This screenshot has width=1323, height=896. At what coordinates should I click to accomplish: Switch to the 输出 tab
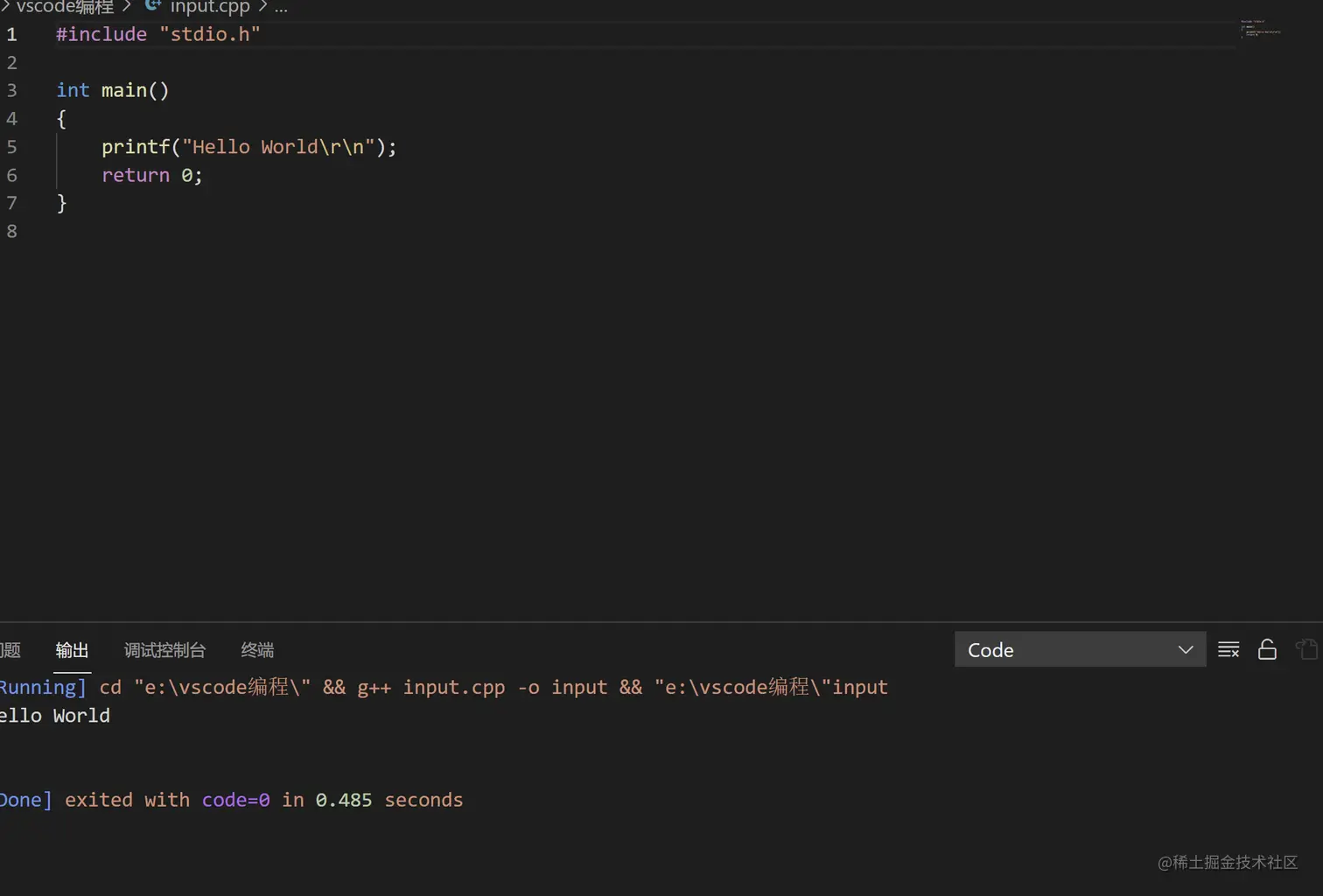72,650
